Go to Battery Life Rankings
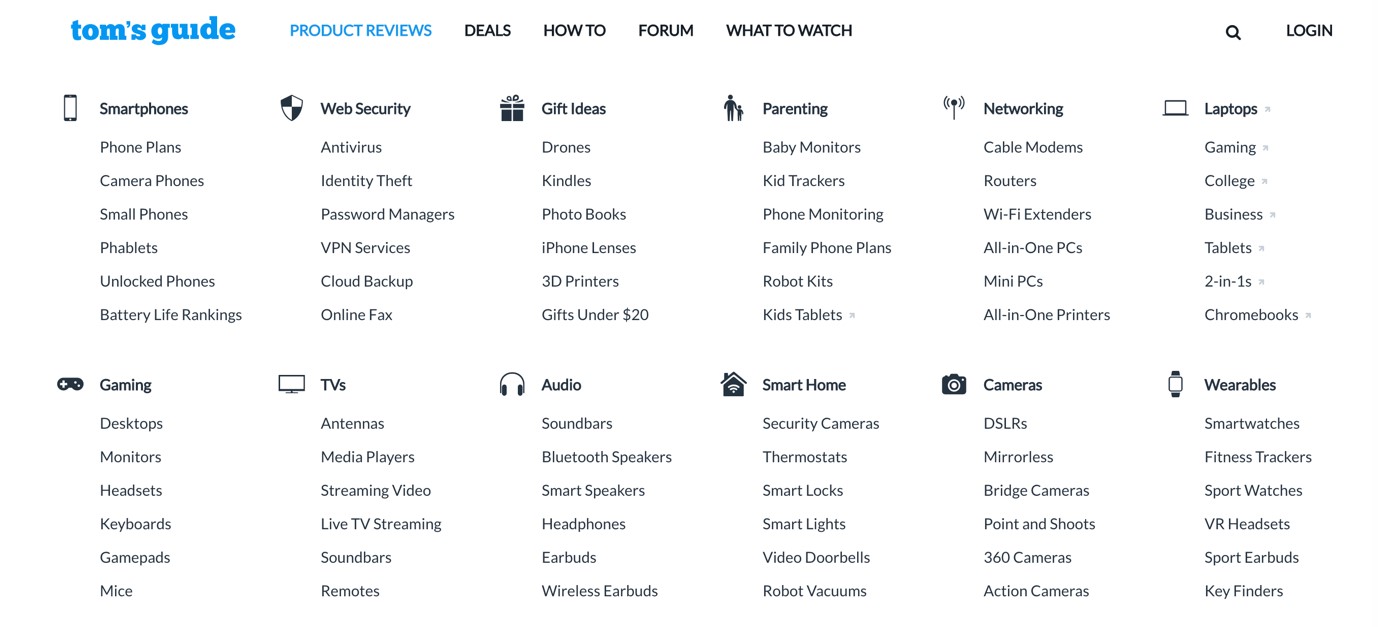Image resolution: width=1378 pixels, height=627 pixels. click(171, 314)
